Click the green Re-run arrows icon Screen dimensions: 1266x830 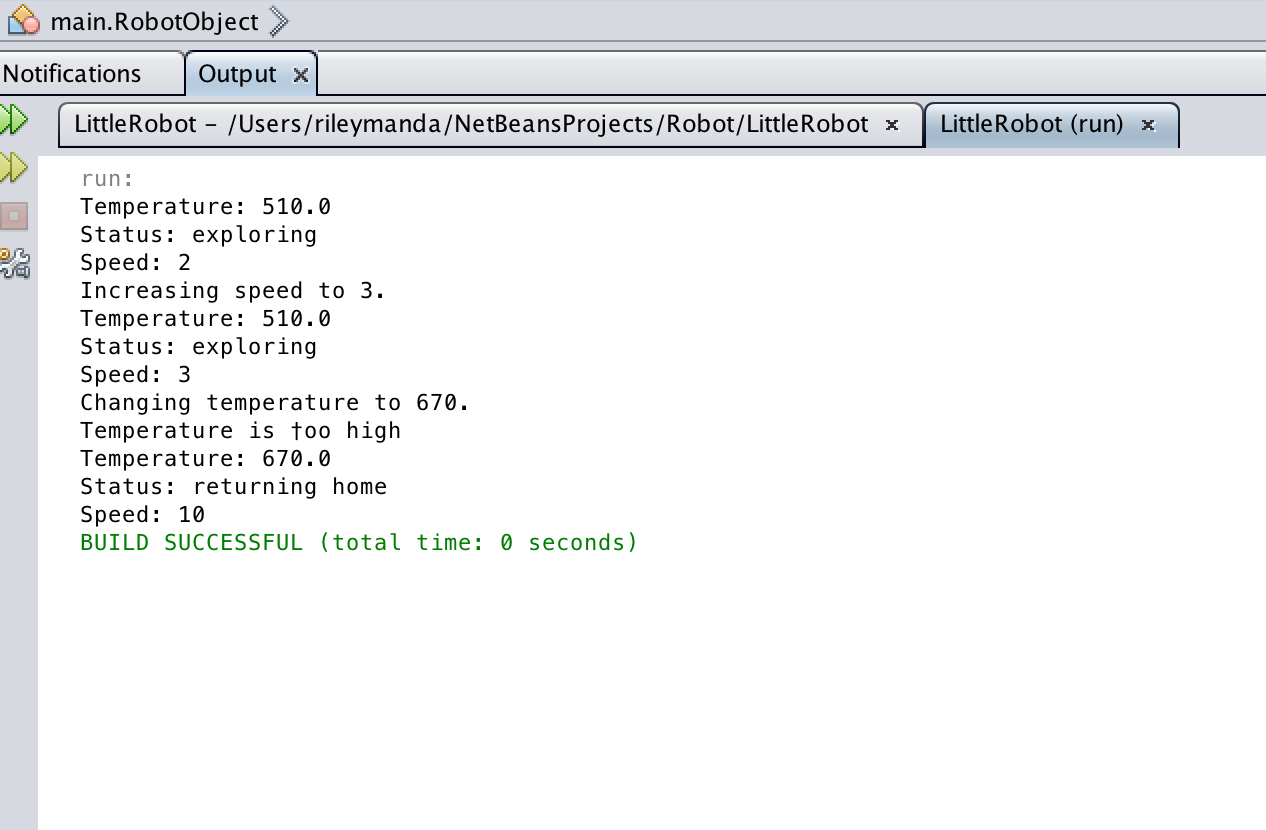click(14, 121)
